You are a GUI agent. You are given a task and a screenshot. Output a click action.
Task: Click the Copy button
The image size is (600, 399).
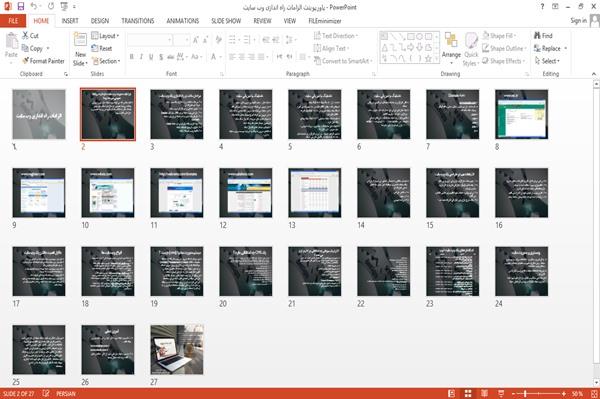(36, 48)
